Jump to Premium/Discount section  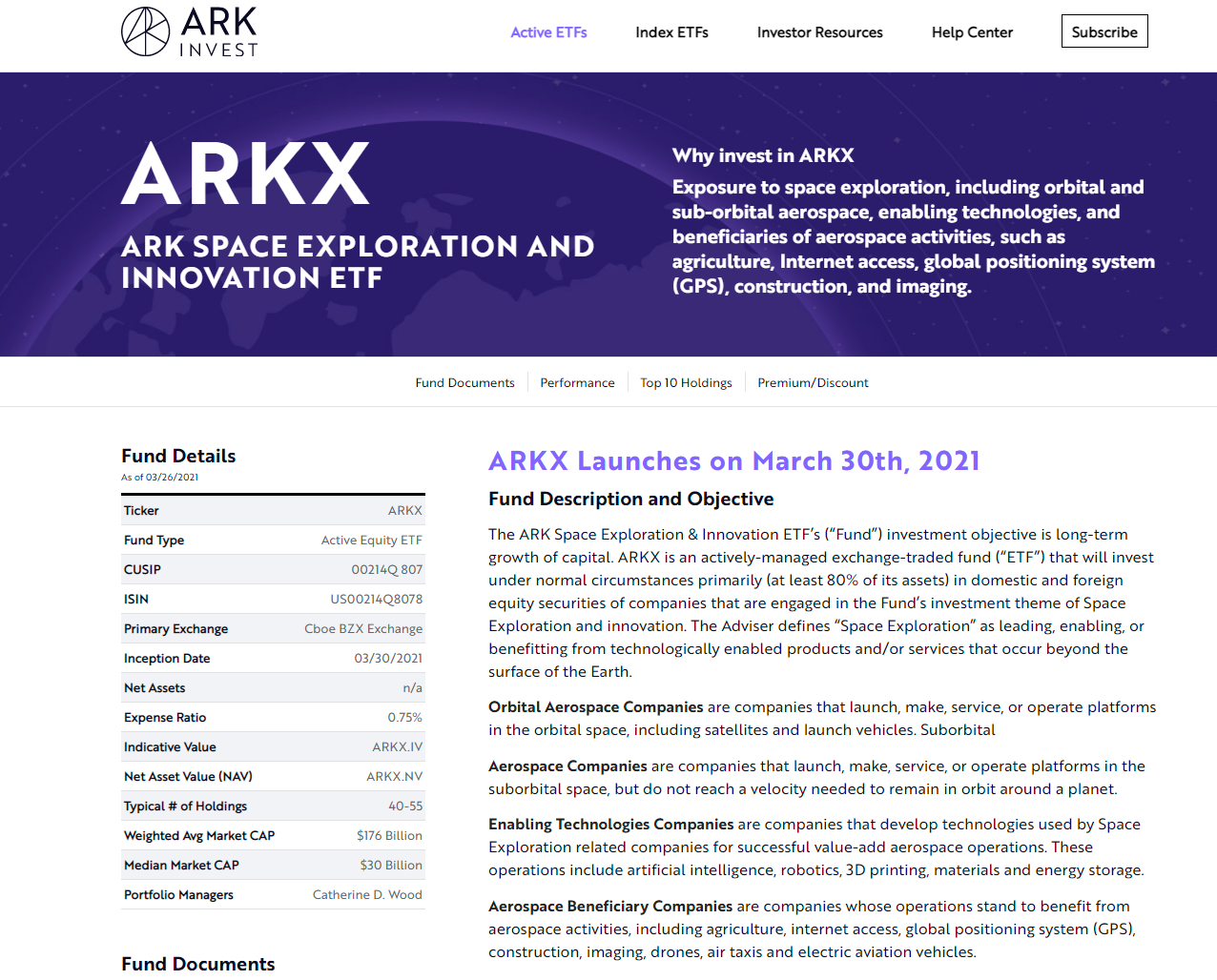click(x=813, y=382)
